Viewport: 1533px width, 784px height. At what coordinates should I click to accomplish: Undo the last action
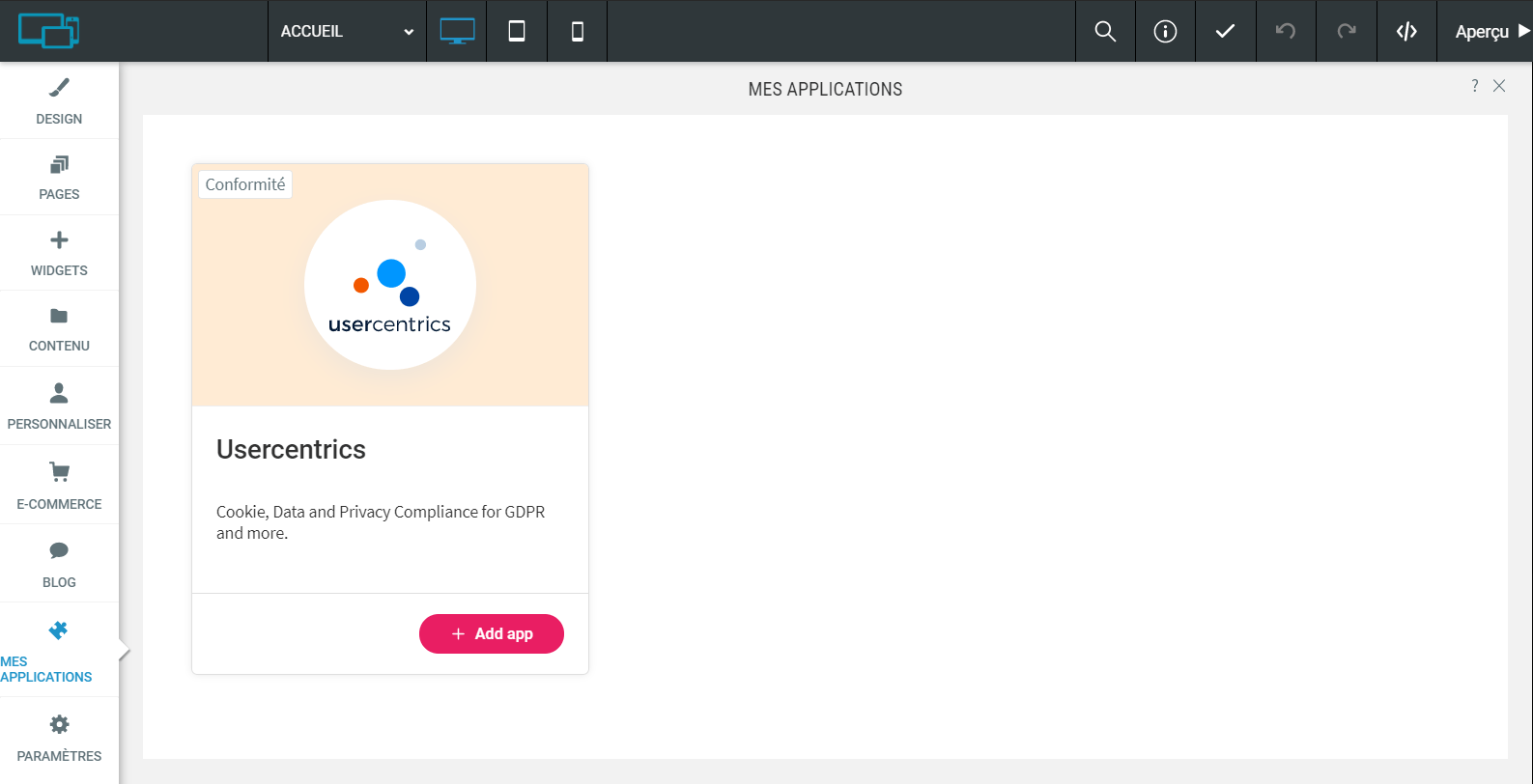coord(1286,31)
